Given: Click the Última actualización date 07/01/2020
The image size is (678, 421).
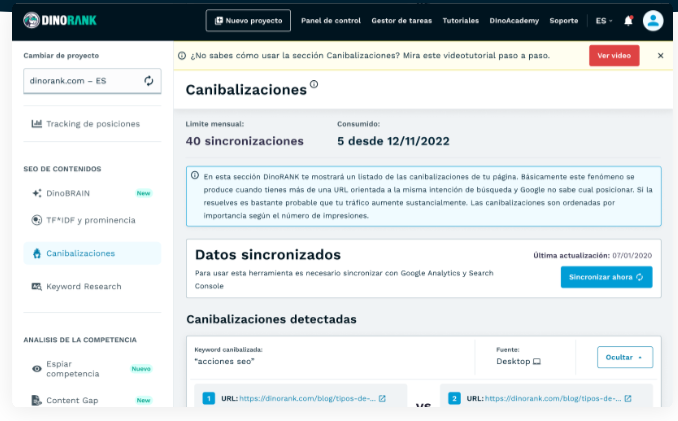Looking at the screenshot, I should (x=632, y=255).
